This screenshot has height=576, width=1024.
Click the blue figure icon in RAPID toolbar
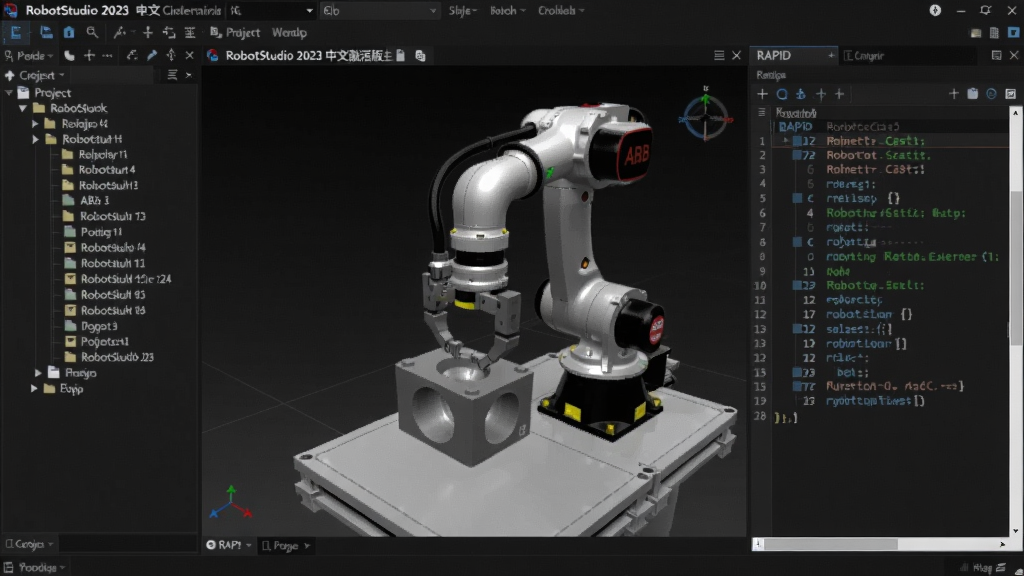coord(801,94)
